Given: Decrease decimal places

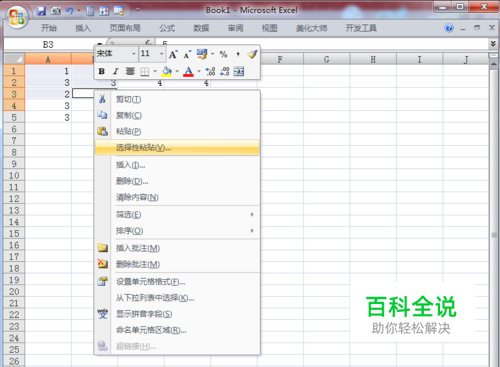Looking at the screenshot, I should 225,71.
